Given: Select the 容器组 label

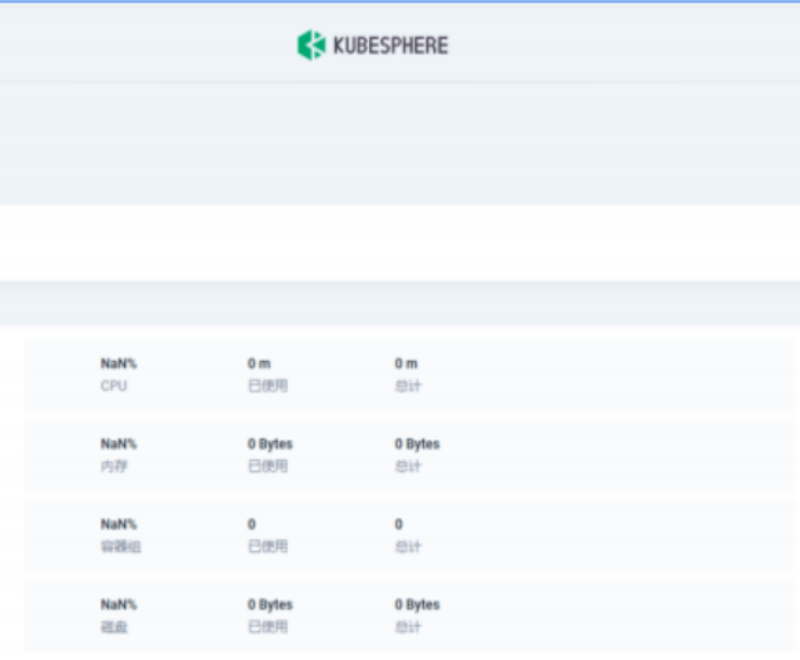Looking at the screenshot, I should coord(121,546).
